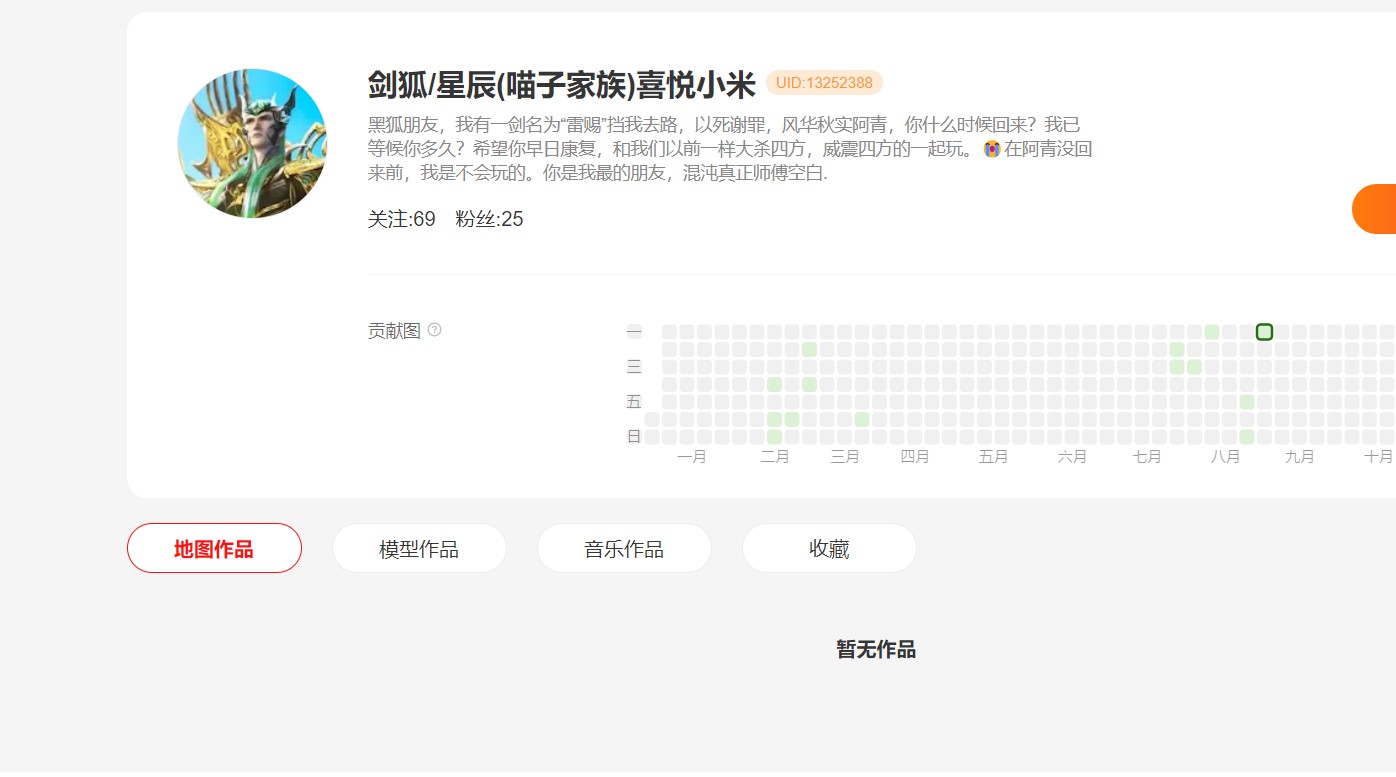Click the crying emoji in the bio
The image size is (1396, 777).
[992, 149]
